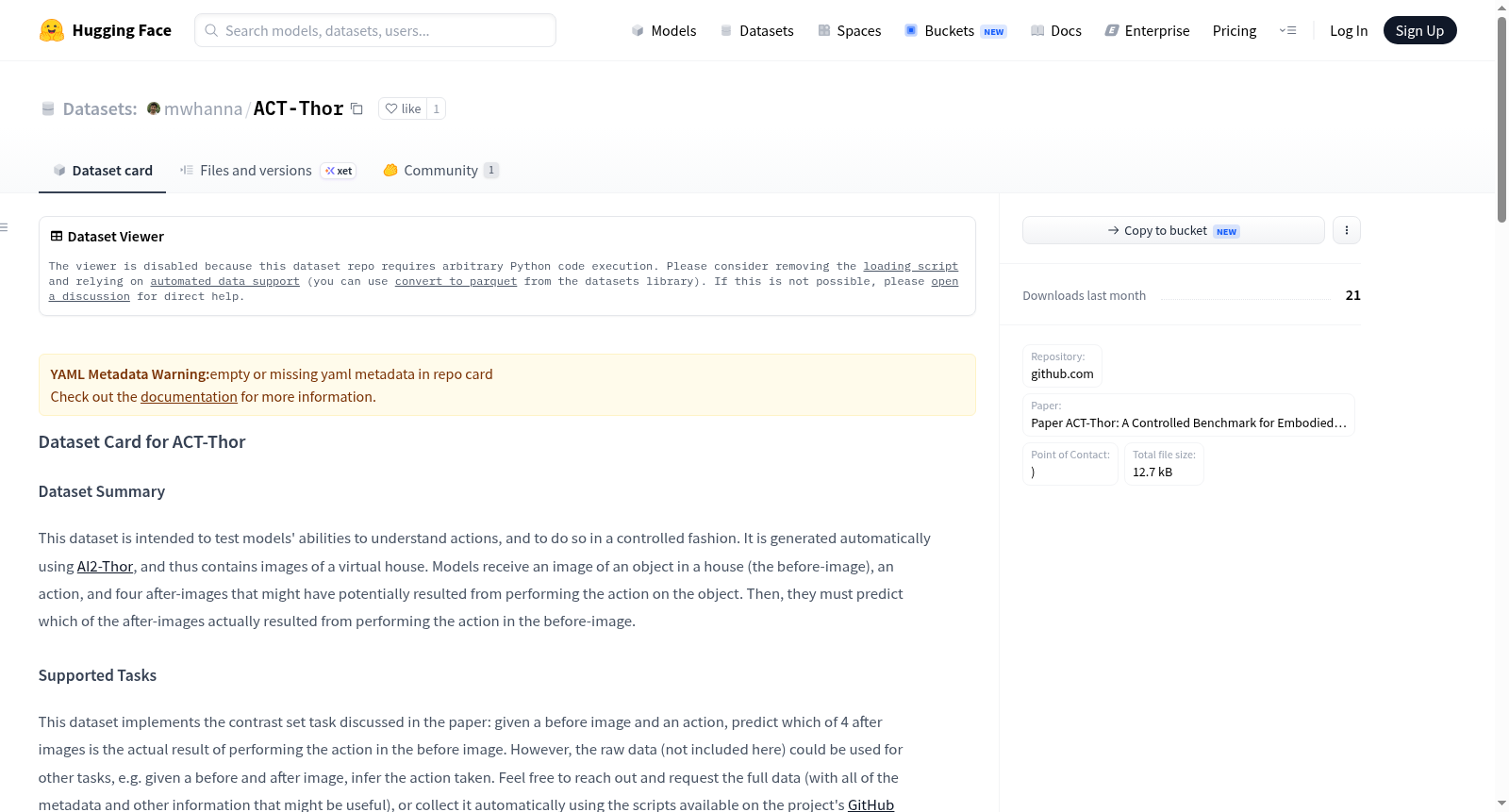1509x812 pixels.
Task: Open Spaces in the top navigation
Action: [x=850, y=30]
